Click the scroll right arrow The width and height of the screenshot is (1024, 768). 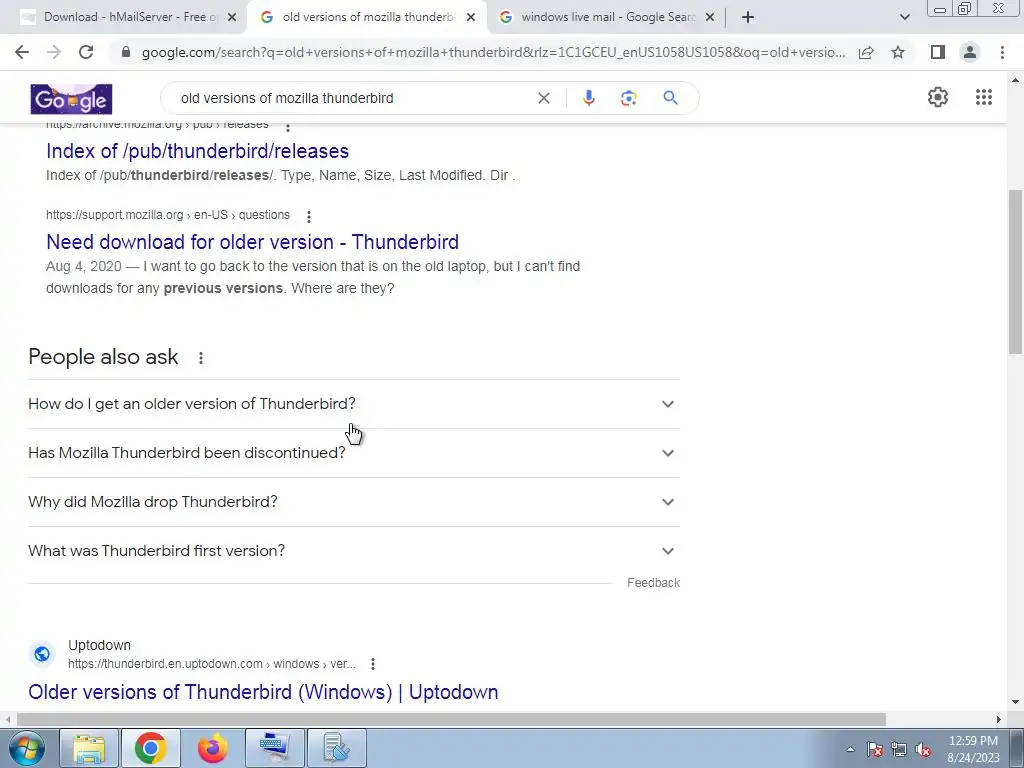coord(998,719)
